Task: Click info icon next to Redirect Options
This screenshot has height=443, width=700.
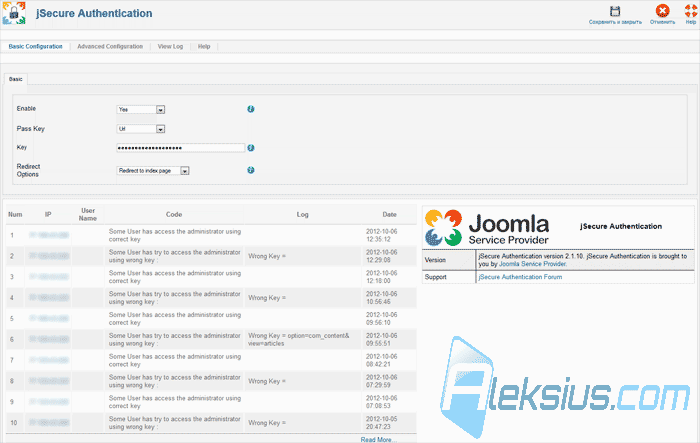Action: [x=251, y=170]
